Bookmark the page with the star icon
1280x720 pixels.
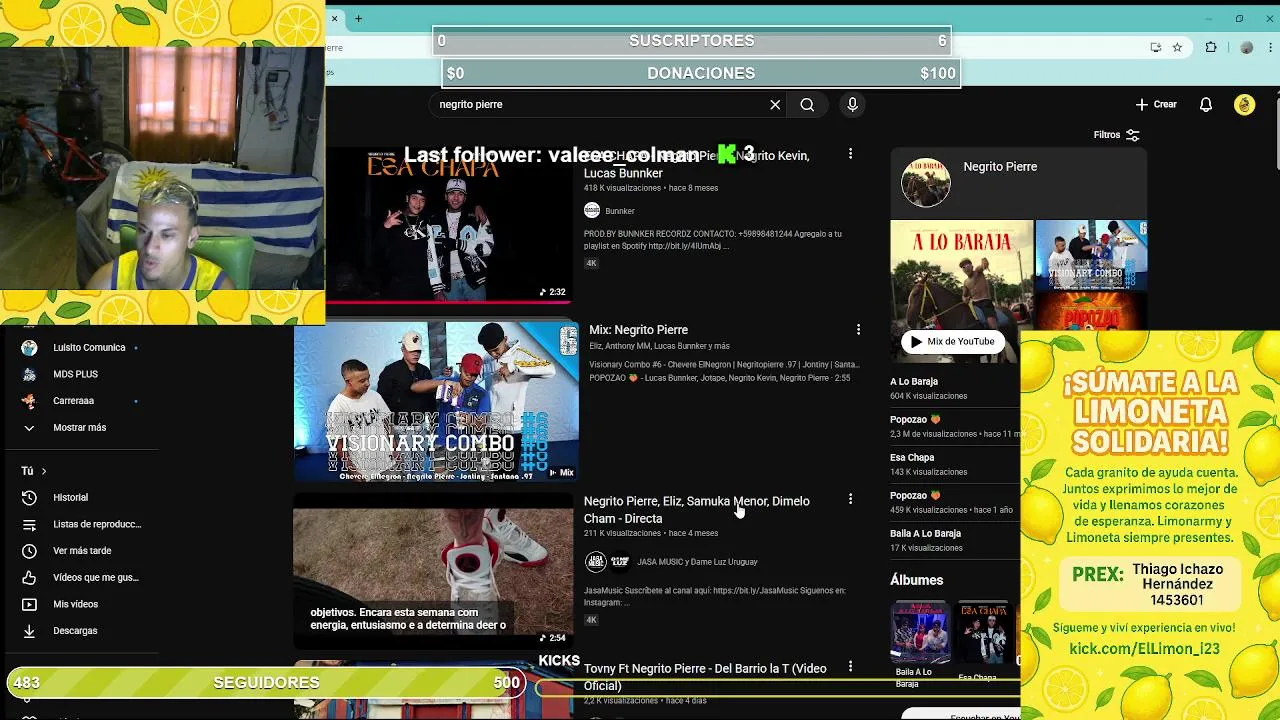[x=1178, y=47]
